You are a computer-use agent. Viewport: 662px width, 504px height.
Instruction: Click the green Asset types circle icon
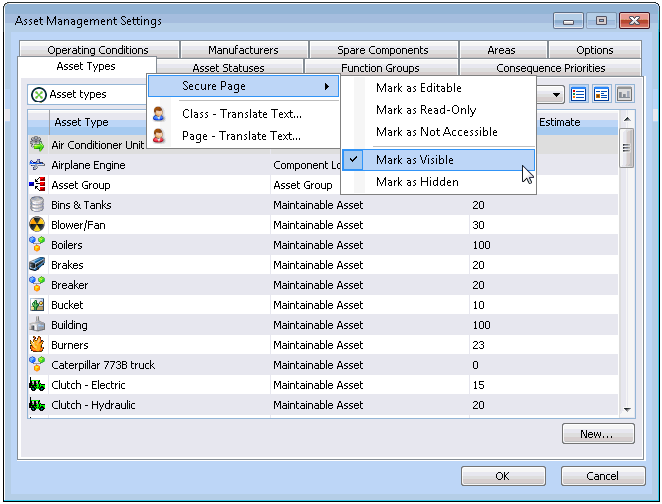pyautogui.click(x=39, y=95)
